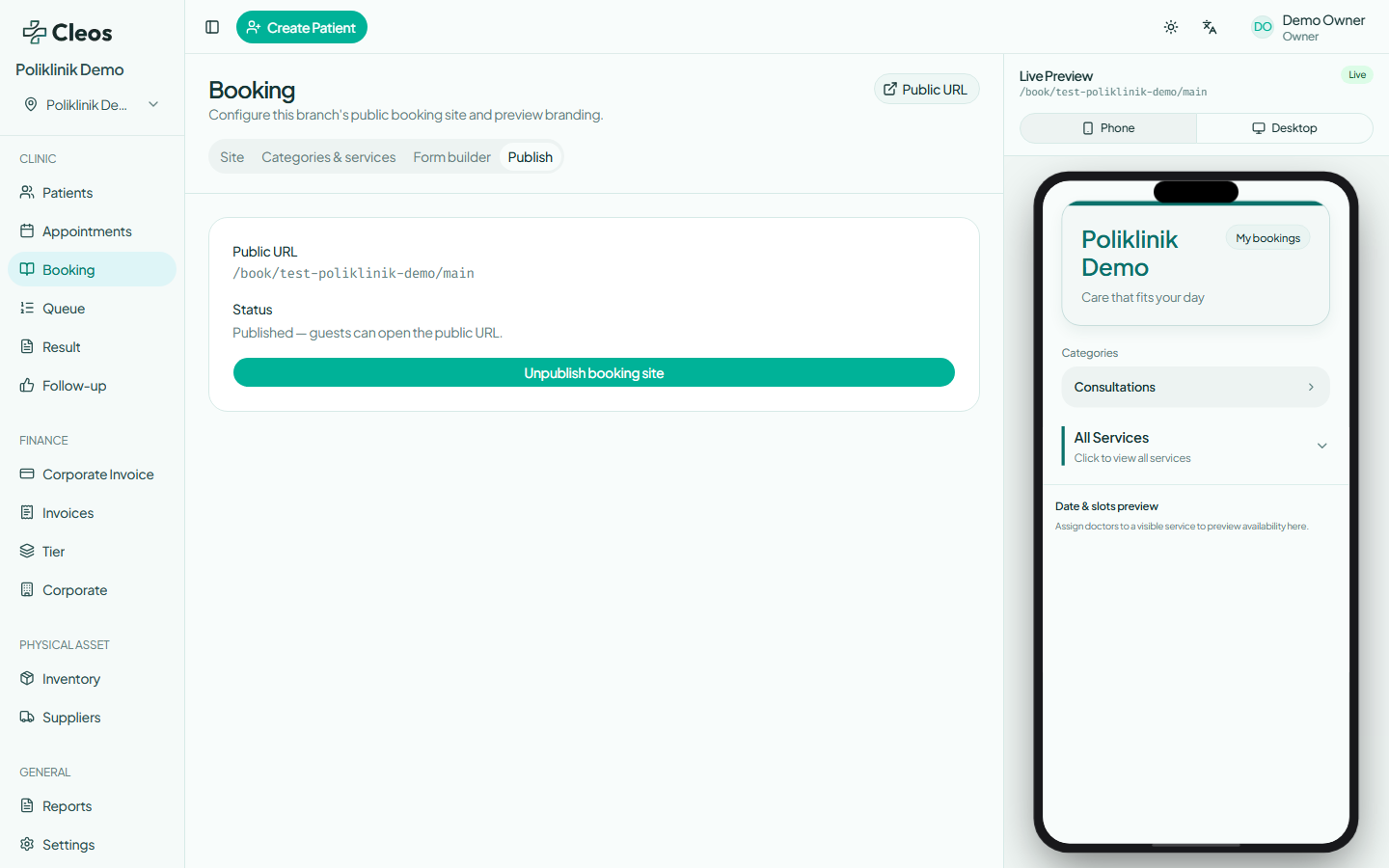
Task: Click the Live status badge
Action: pos(1357,74)
